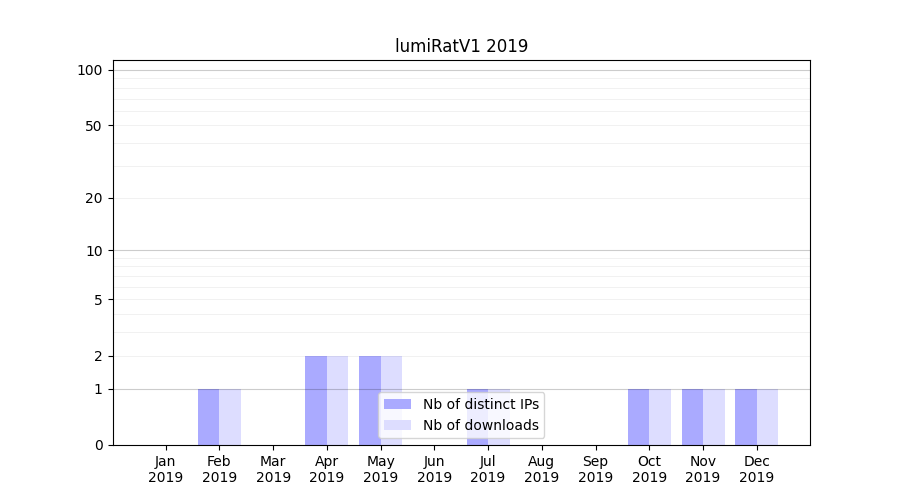This screenshot has width=900, height=500.
Task: Click the 'Jan 2019' x-axis label
Action: click(166, 469)
